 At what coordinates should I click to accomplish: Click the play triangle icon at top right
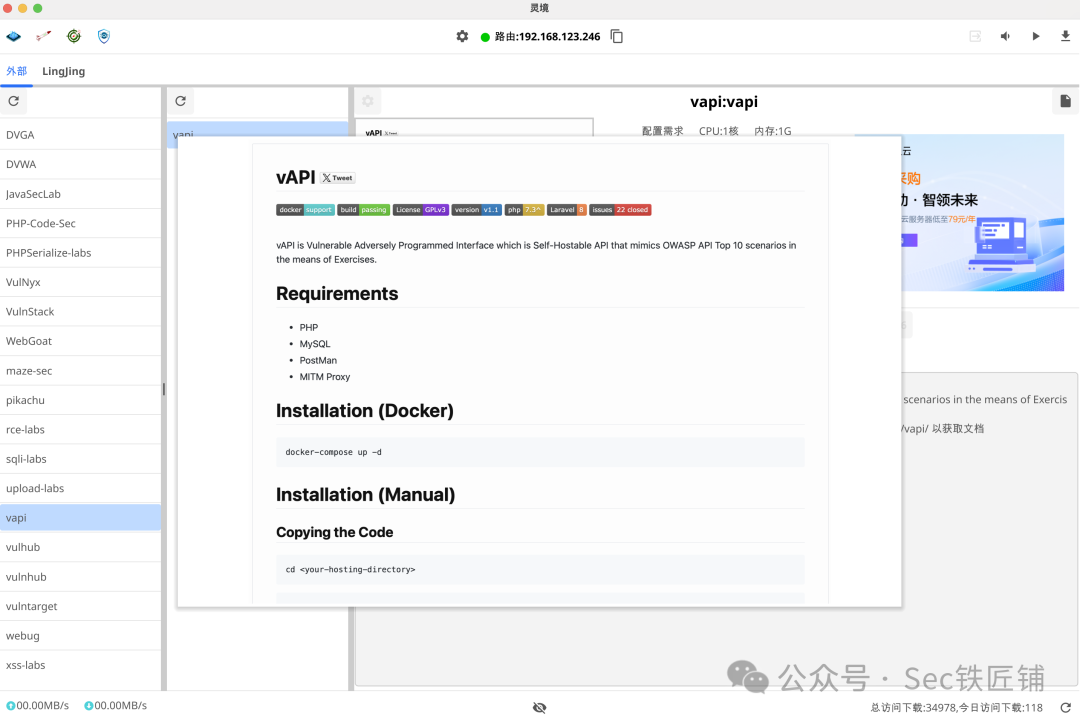tap(1035, 36)
